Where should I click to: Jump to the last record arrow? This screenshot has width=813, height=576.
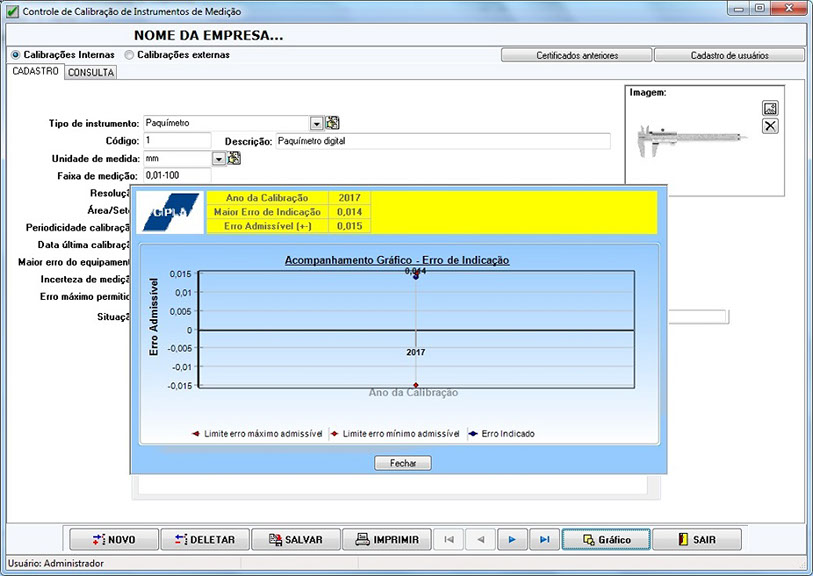(544, 539)
